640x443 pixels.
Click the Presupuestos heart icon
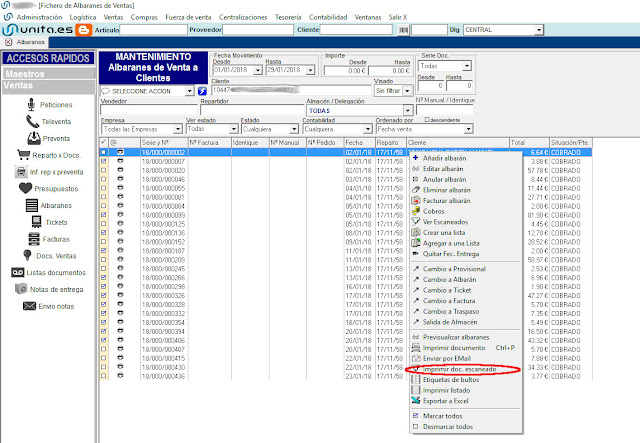[27, 187]
